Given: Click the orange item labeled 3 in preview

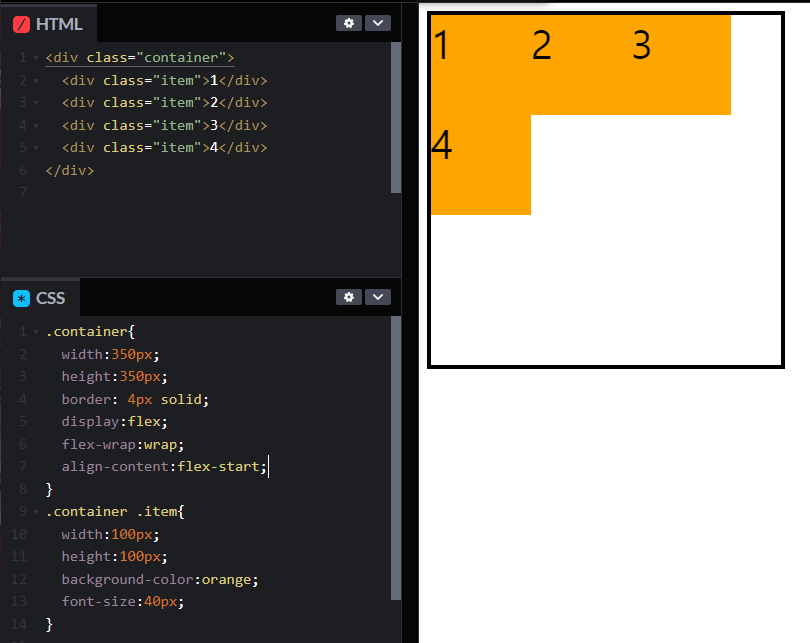Looking at the screenshot, I should 681,65.
